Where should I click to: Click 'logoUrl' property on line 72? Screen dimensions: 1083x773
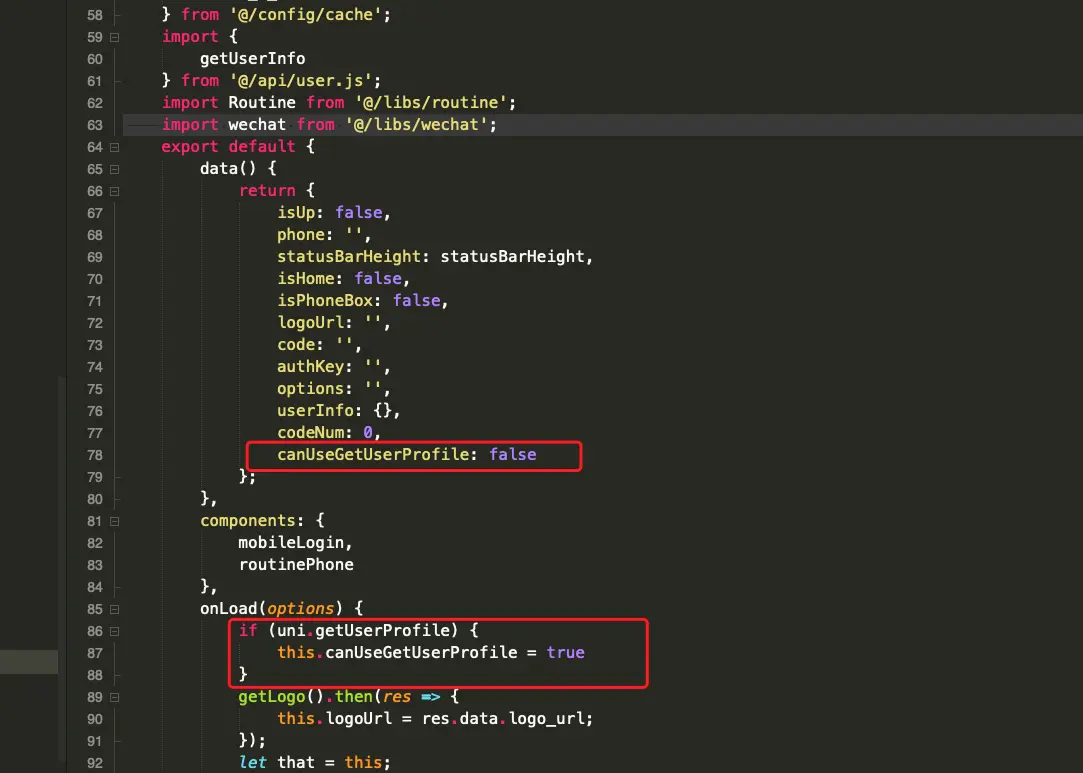310,323
